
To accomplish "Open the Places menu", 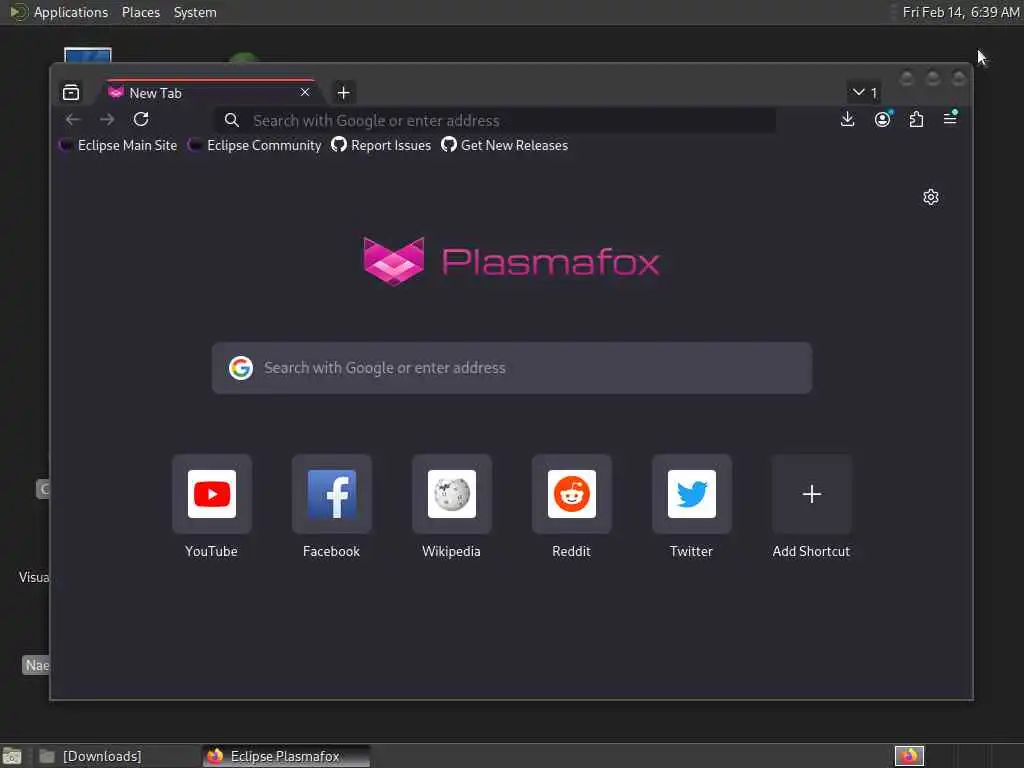I will pos(141,12).
